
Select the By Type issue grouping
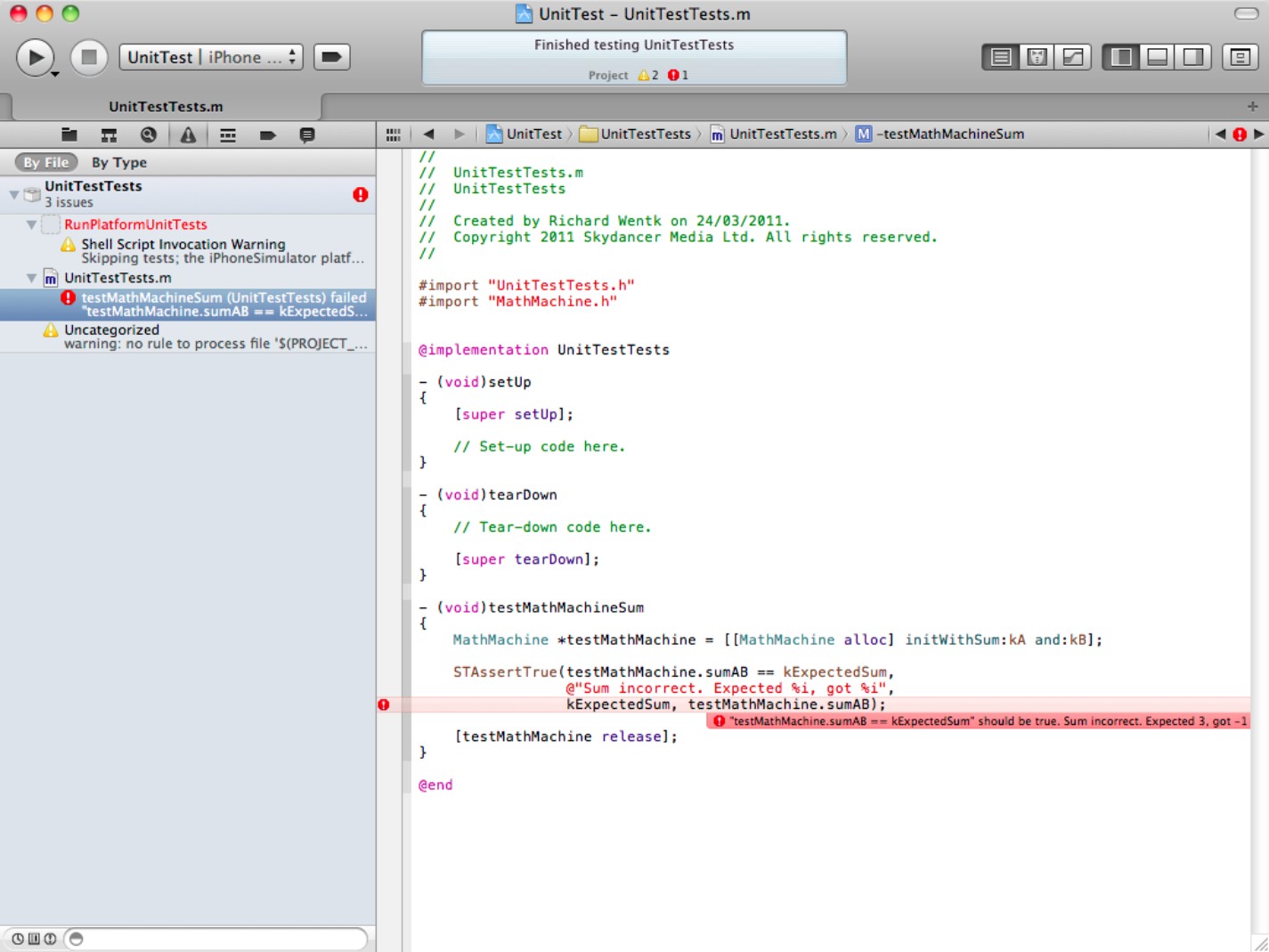click(x=119, y=162)
